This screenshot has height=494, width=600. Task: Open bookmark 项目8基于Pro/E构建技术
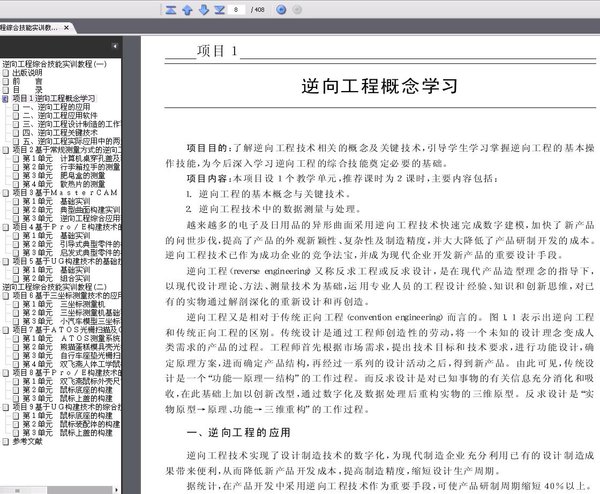(x=67, y=372)
